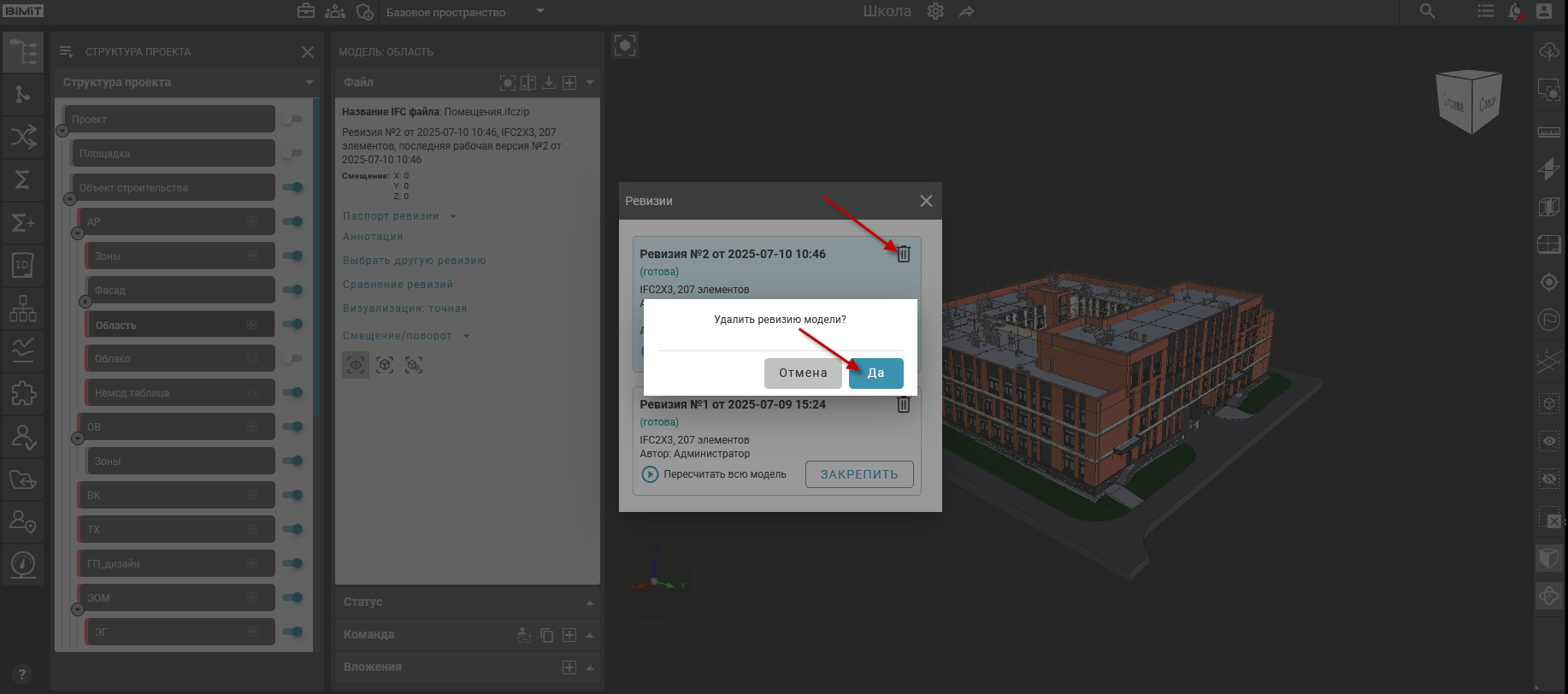Click the search magnifier icon in top bar
The image size is (1568, 694).
tap(1427, 12)
